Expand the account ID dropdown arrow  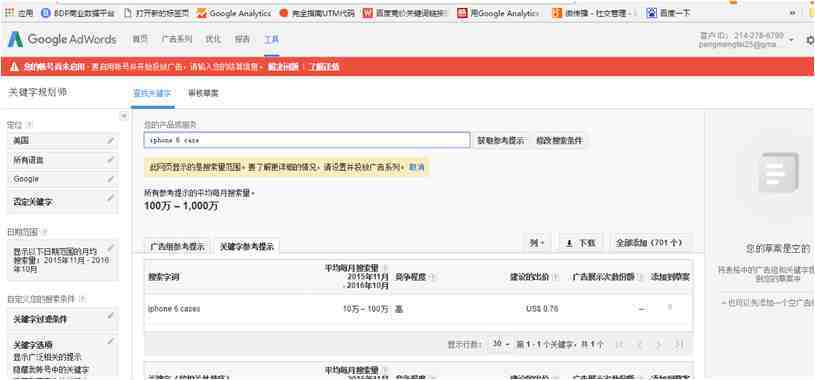click(792, 40)
